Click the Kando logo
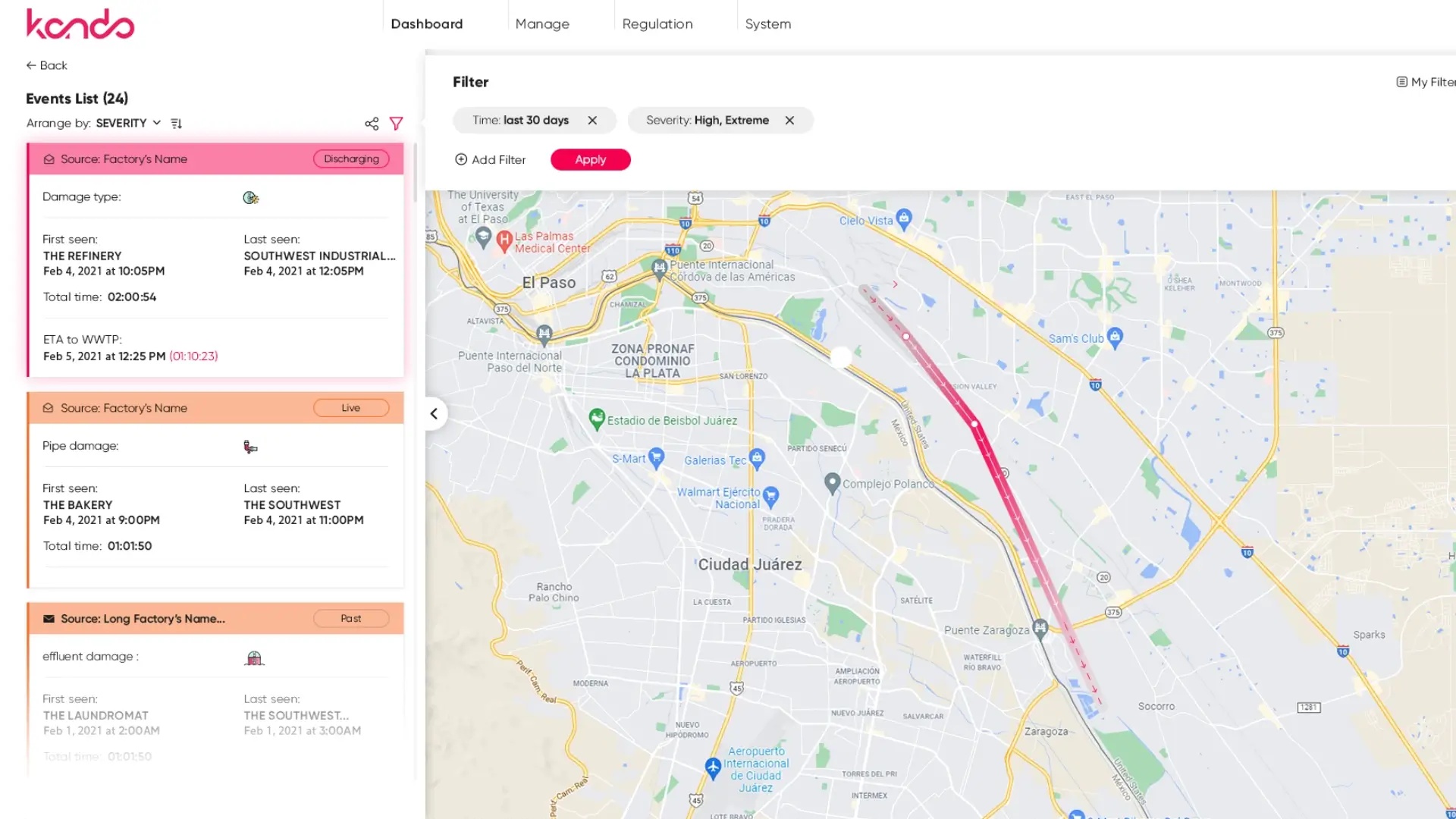Screen dimensions: 1456x819 (80, 24)
